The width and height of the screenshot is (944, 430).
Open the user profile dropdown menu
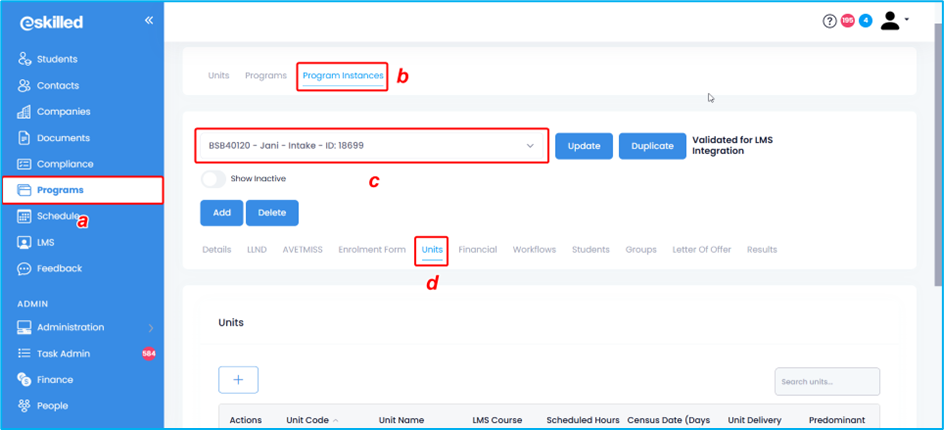[x=894, y=21]
